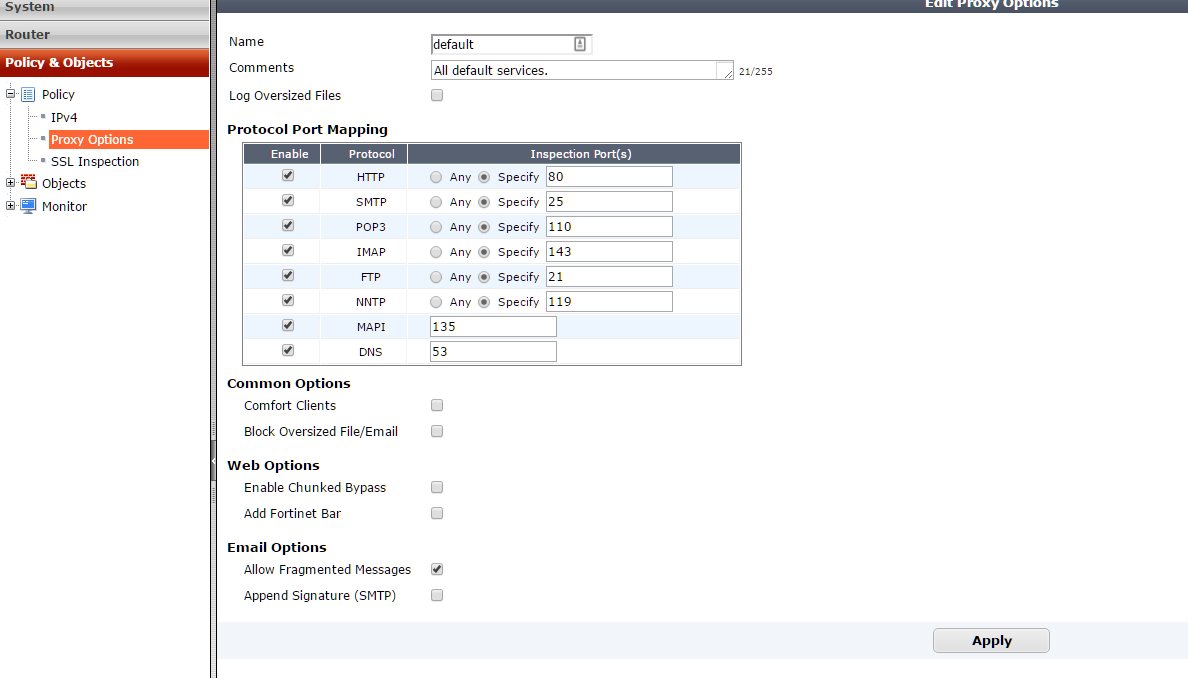Expand the Objects tree node

click(x=11, y=183)
